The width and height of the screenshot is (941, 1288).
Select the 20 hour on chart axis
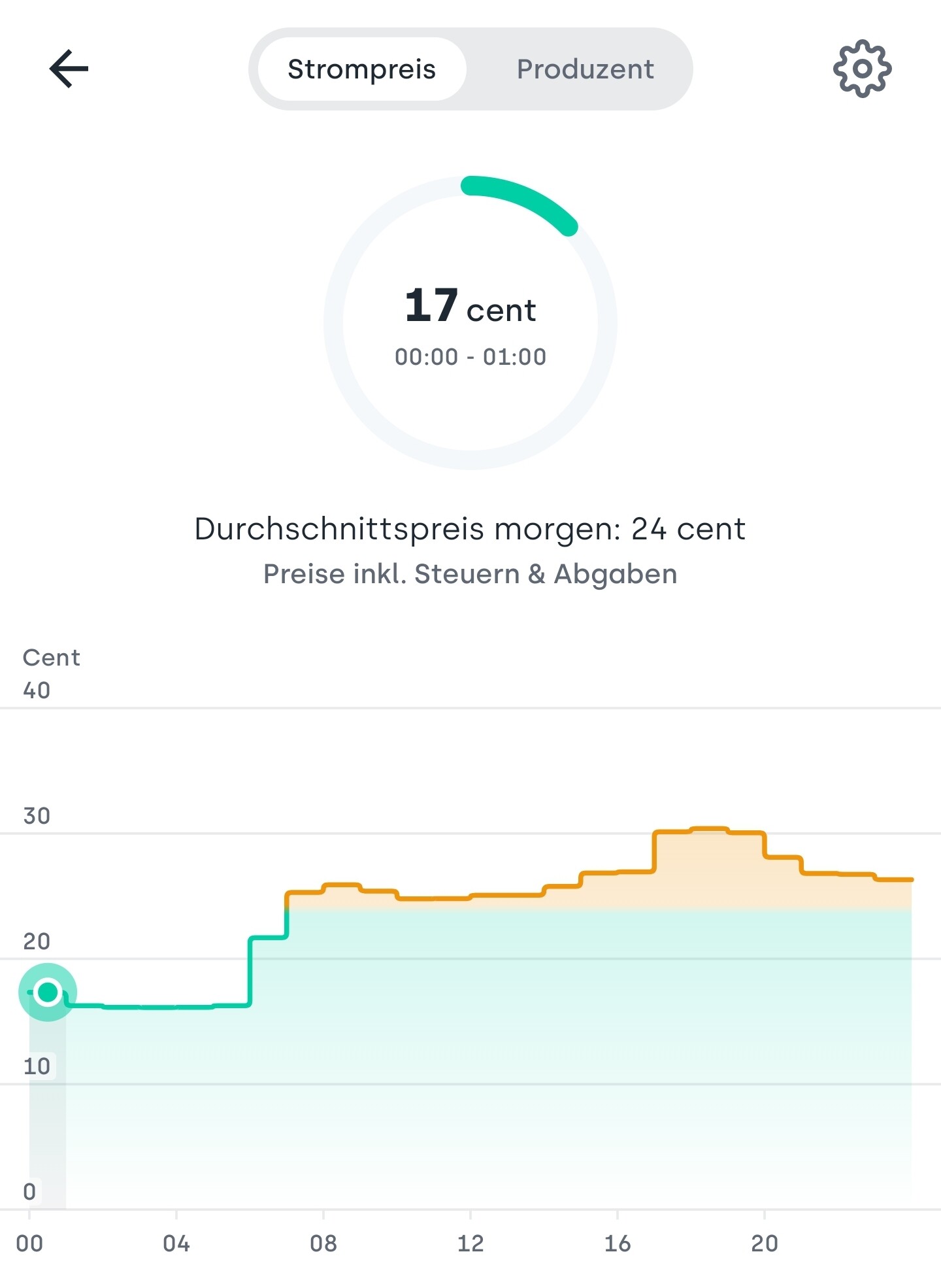(x=765, y=1243)
